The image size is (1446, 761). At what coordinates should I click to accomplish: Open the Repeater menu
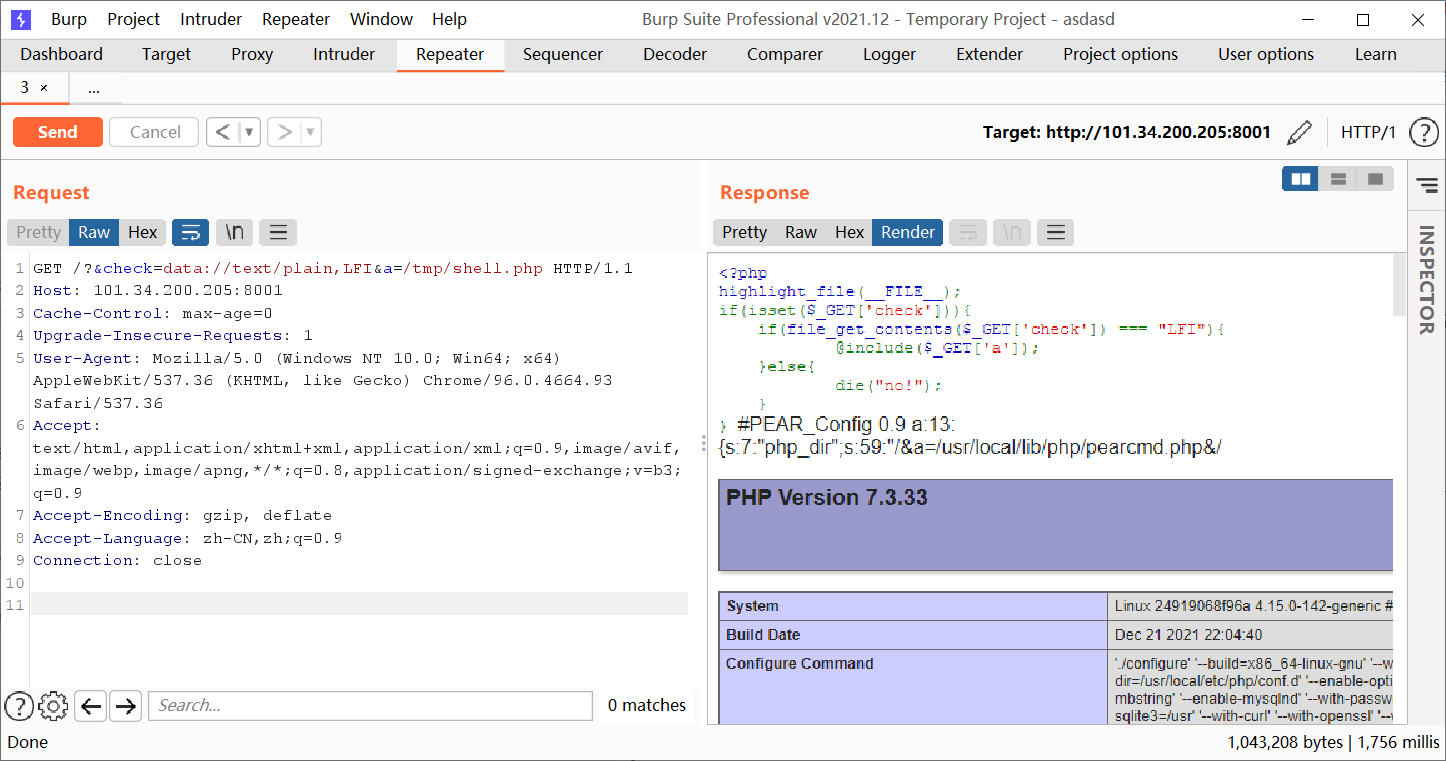click(x=296, y=19)
